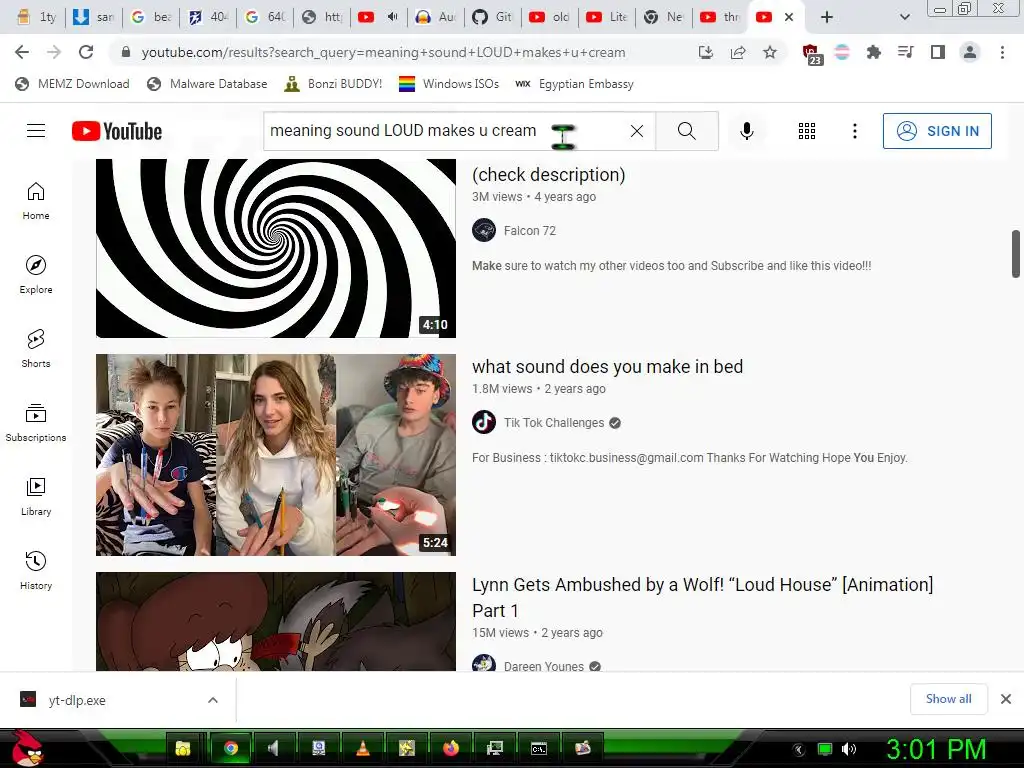The width and height of the screenshot is (1024, 768).
Task: Switch to the YouTube 'old' tab
Action: tap(549, 17)
